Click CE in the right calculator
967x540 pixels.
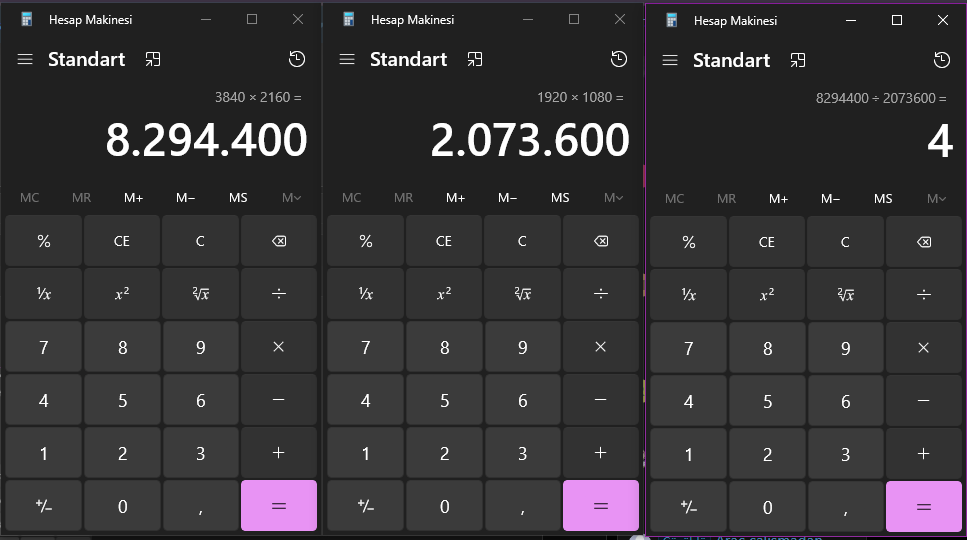pos(767,242)
